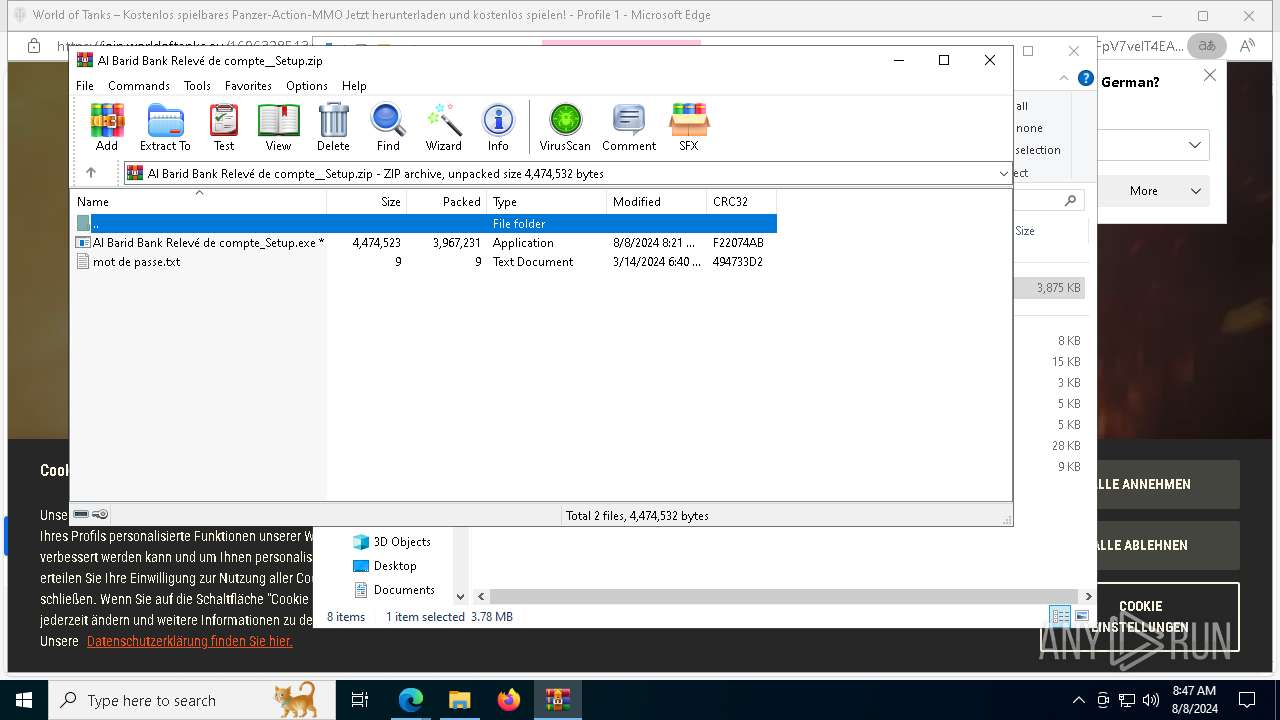Open Firefox from taskbar
Screen dimensions: 1280x720
(509, 700)
